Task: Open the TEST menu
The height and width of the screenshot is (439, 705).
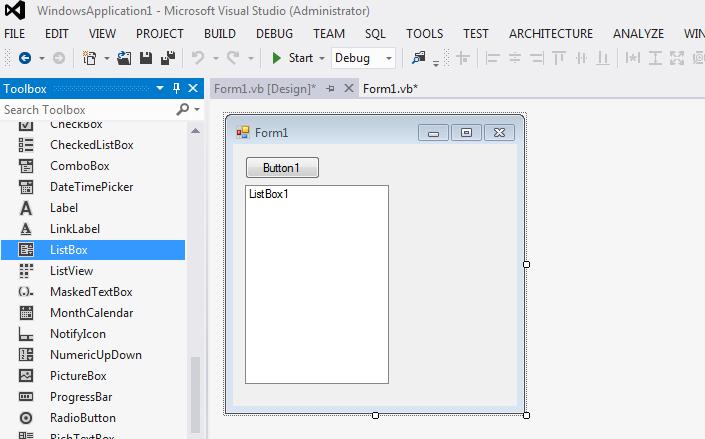Action: click(476, 34)
